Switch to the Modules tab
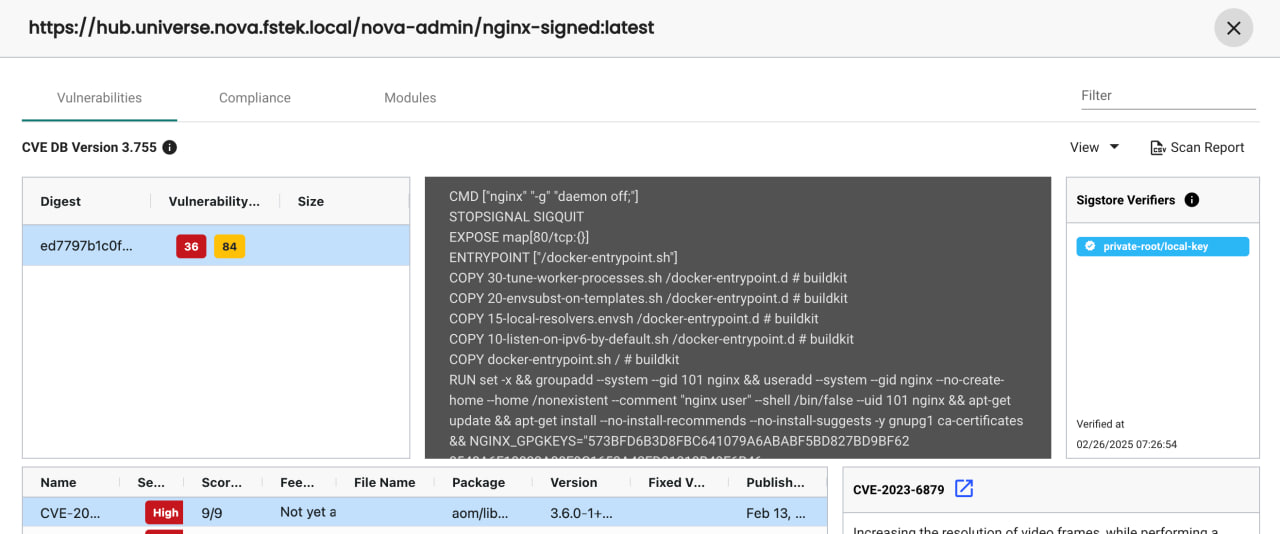 410,98
